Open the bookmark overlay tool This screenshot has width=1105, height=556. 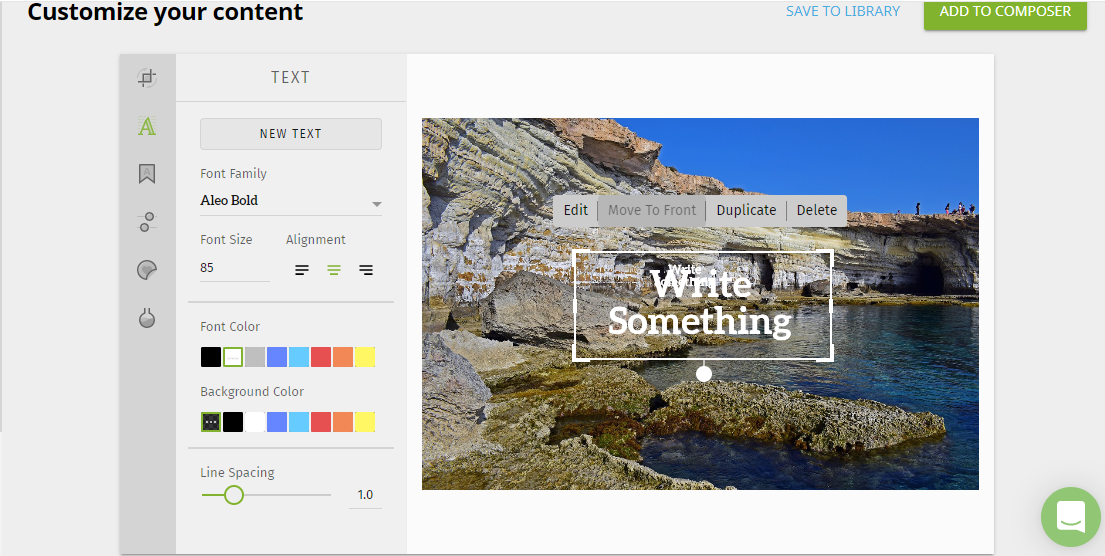click(x=147, y=174)
